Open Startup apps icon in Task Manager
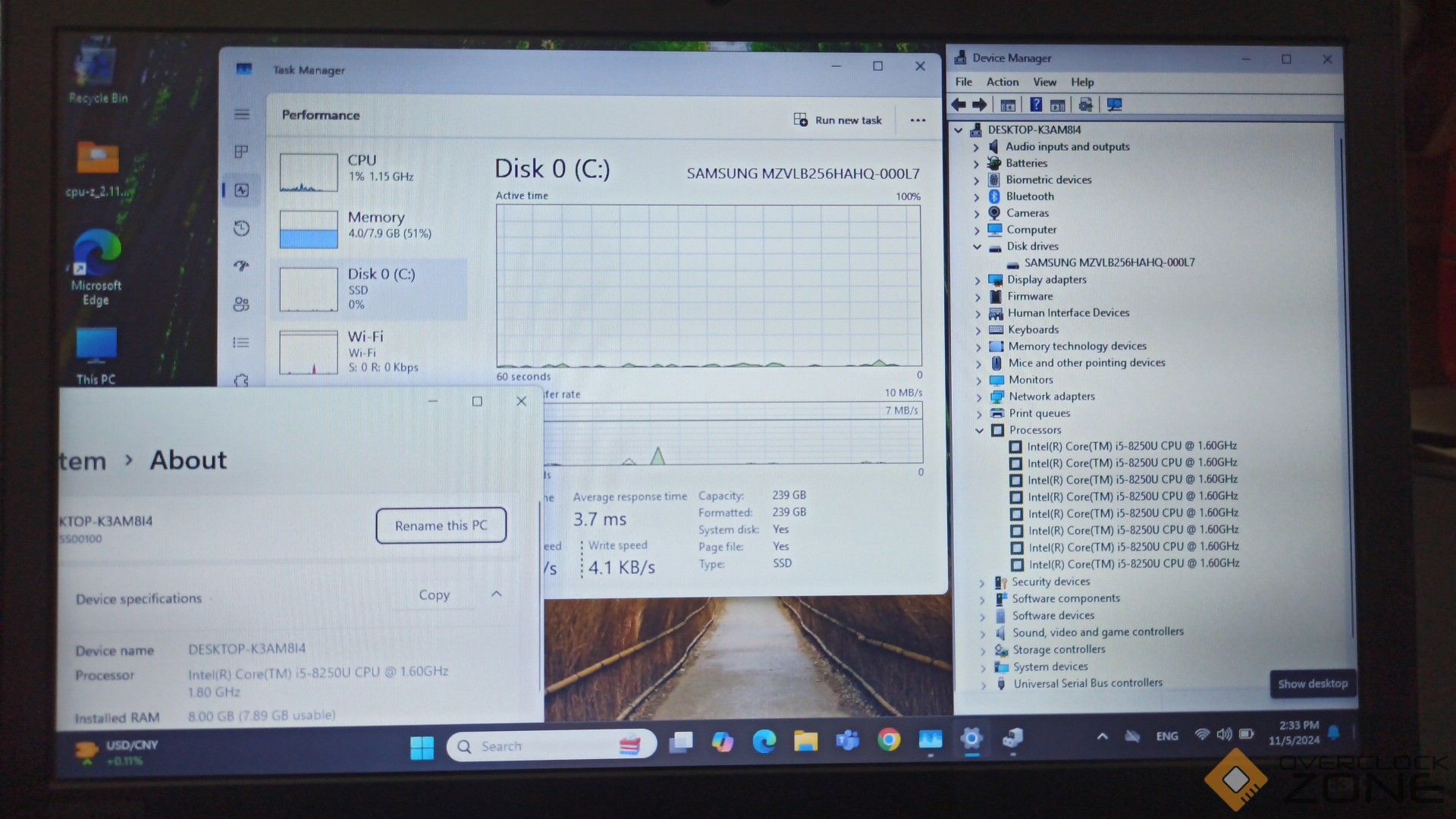Screen dimensions: 1456x819 (241, 266)
